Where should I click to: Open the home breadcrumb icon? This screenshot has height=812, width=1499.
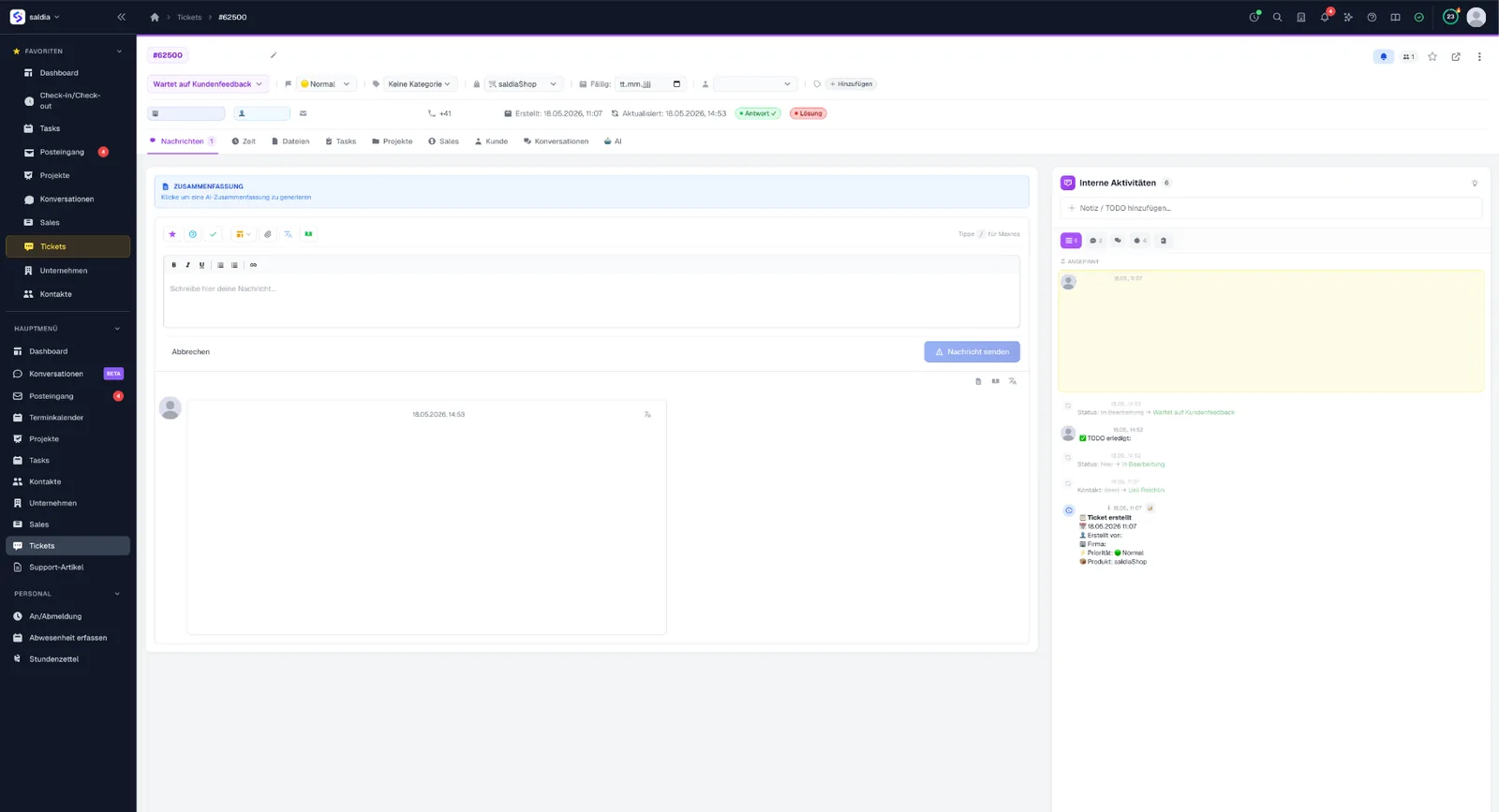(x=155, y=17)
